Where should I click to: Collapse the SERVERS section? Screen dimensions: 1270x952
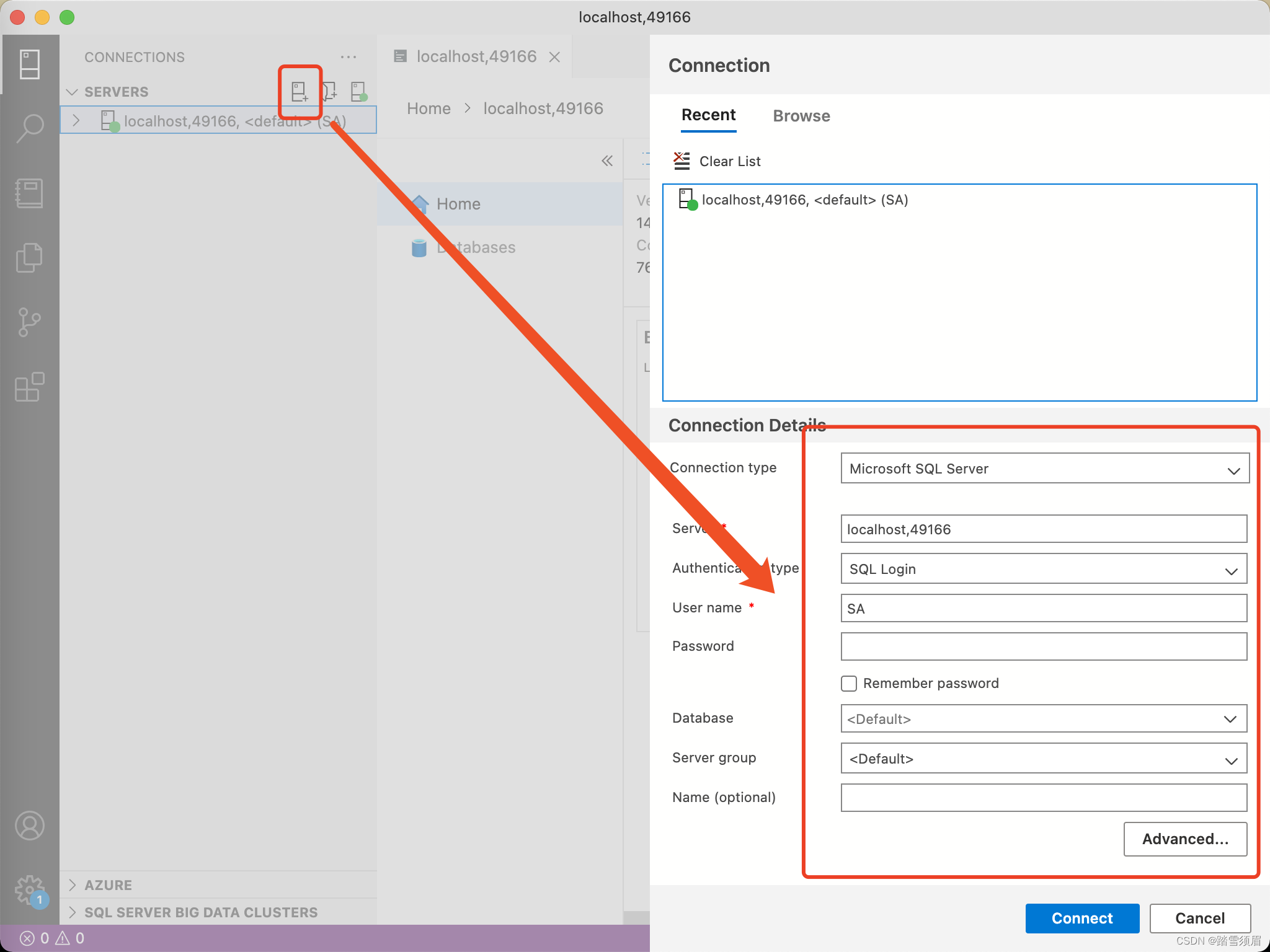click(x=72, y=92)
